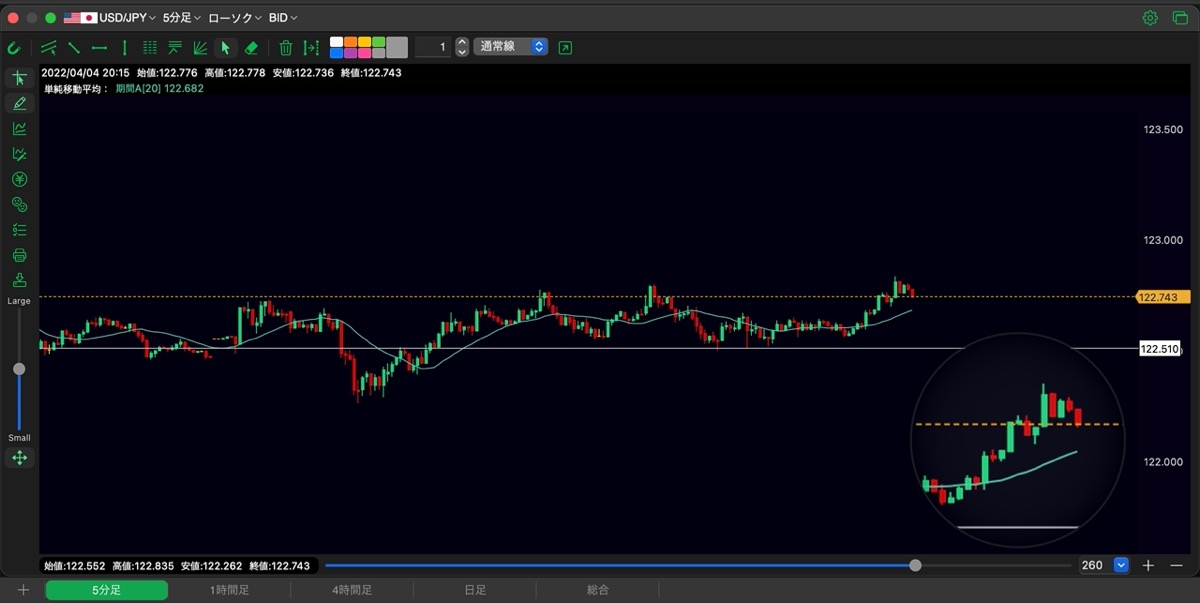Select the channel line drawing tool
Viewport: 1200px width, 603px height.
tap(48, 47)
